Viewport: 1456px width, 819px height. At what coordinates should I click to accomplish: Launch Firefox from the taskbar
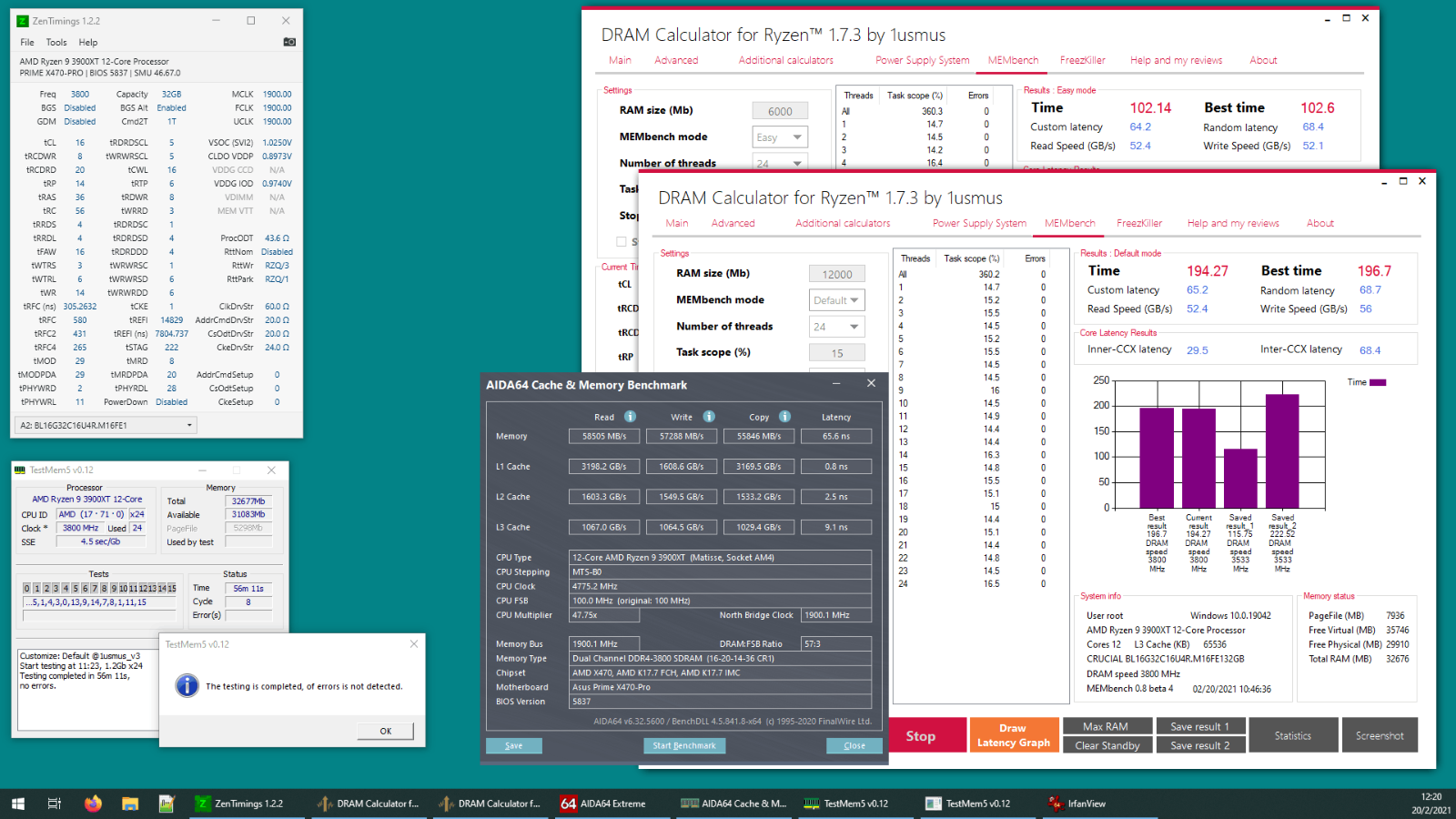click(x=93, y=804)
